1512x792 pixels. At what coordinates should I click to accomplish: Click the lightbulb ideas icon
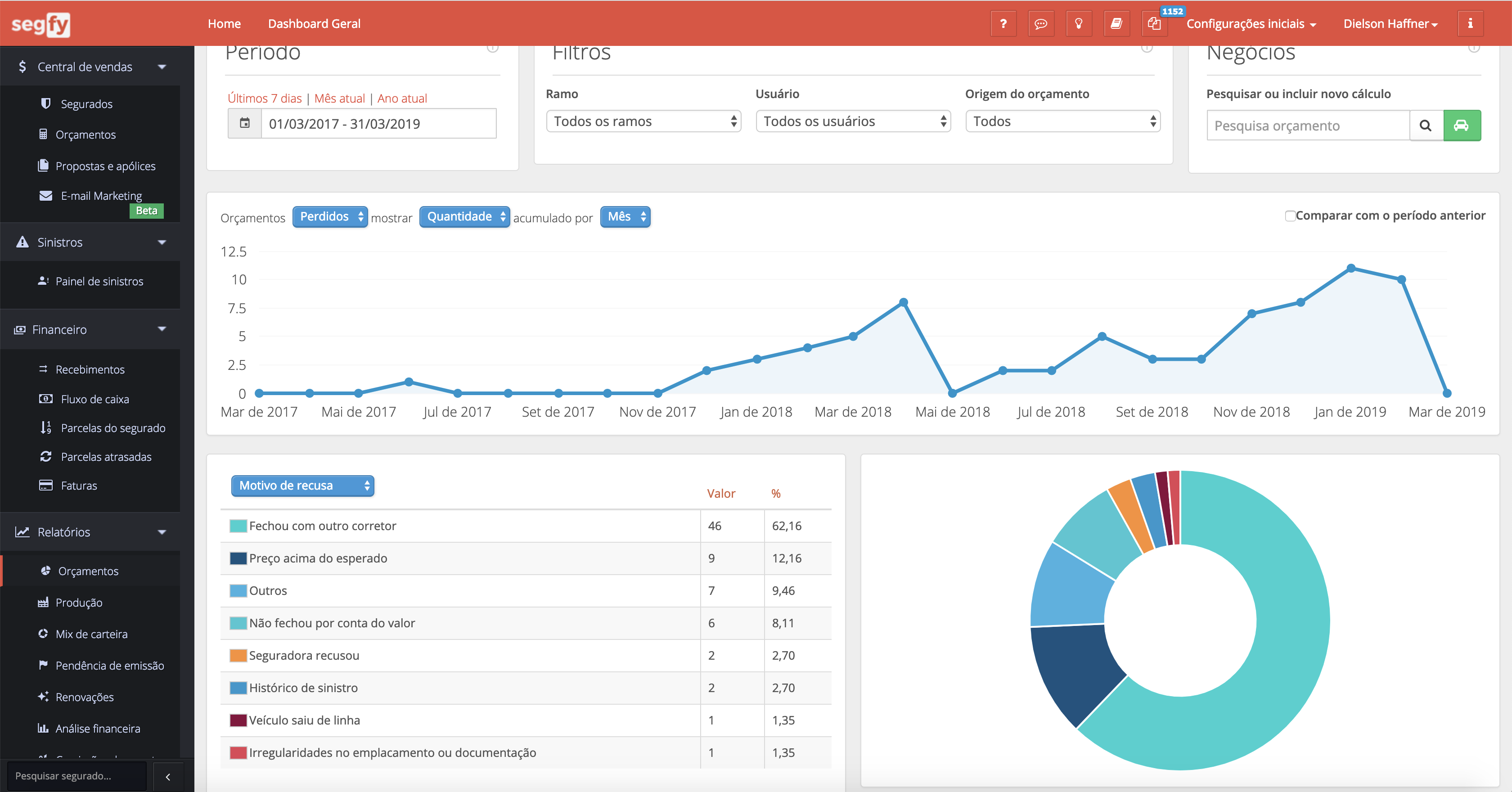[x=1078, y=24]
